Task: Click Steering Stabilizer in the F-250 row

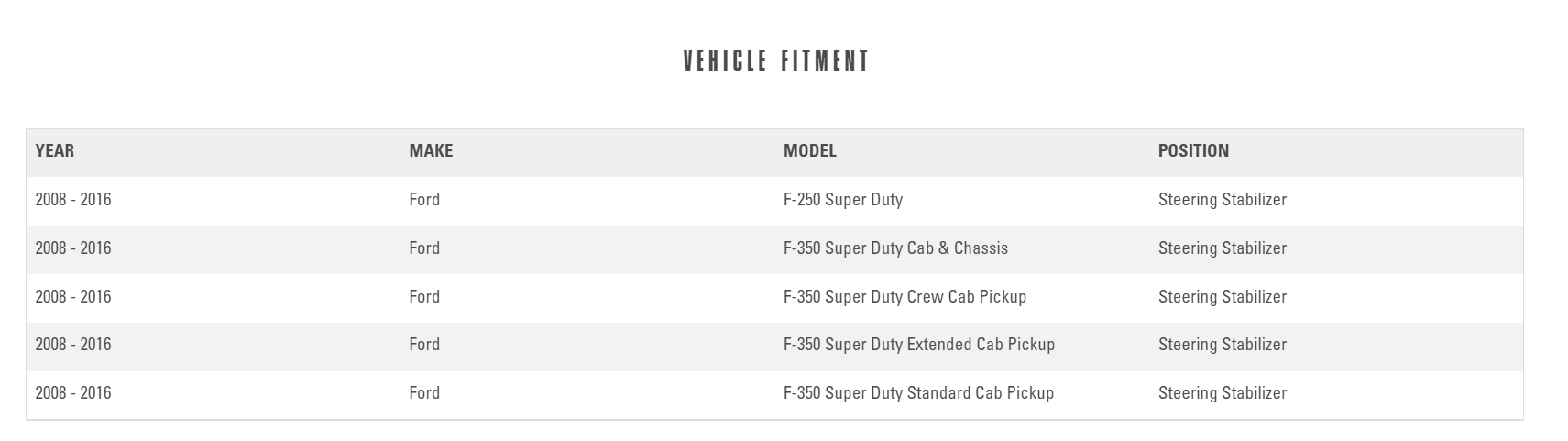Action: coord(1222,200)
